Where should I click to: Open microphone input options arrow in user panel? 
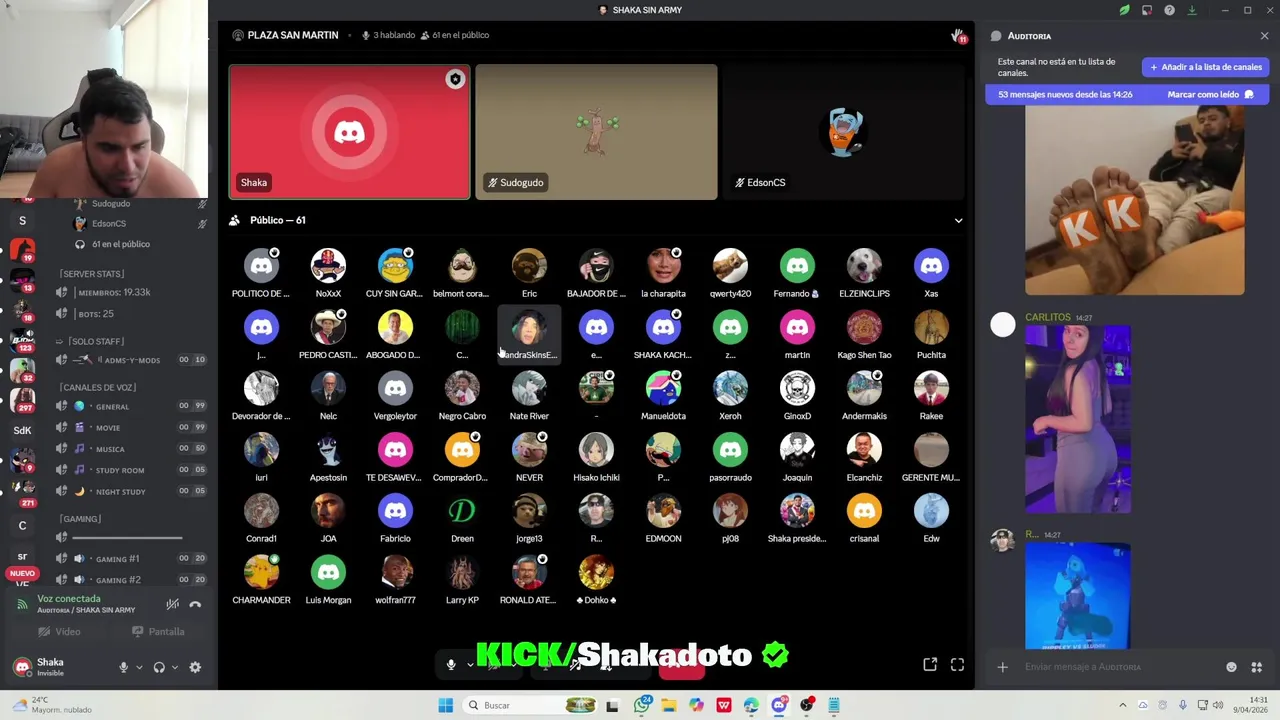(139, 667)
